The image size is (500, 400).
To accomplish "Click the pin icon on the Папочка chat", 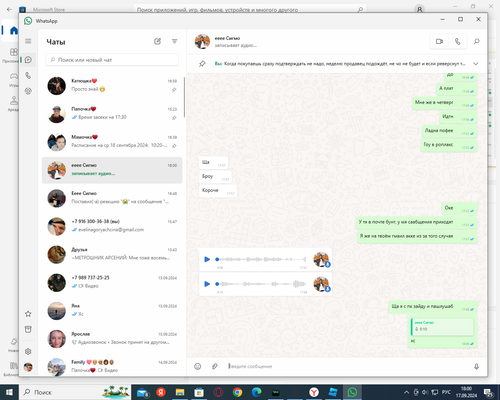I will [x=174, y=118].
